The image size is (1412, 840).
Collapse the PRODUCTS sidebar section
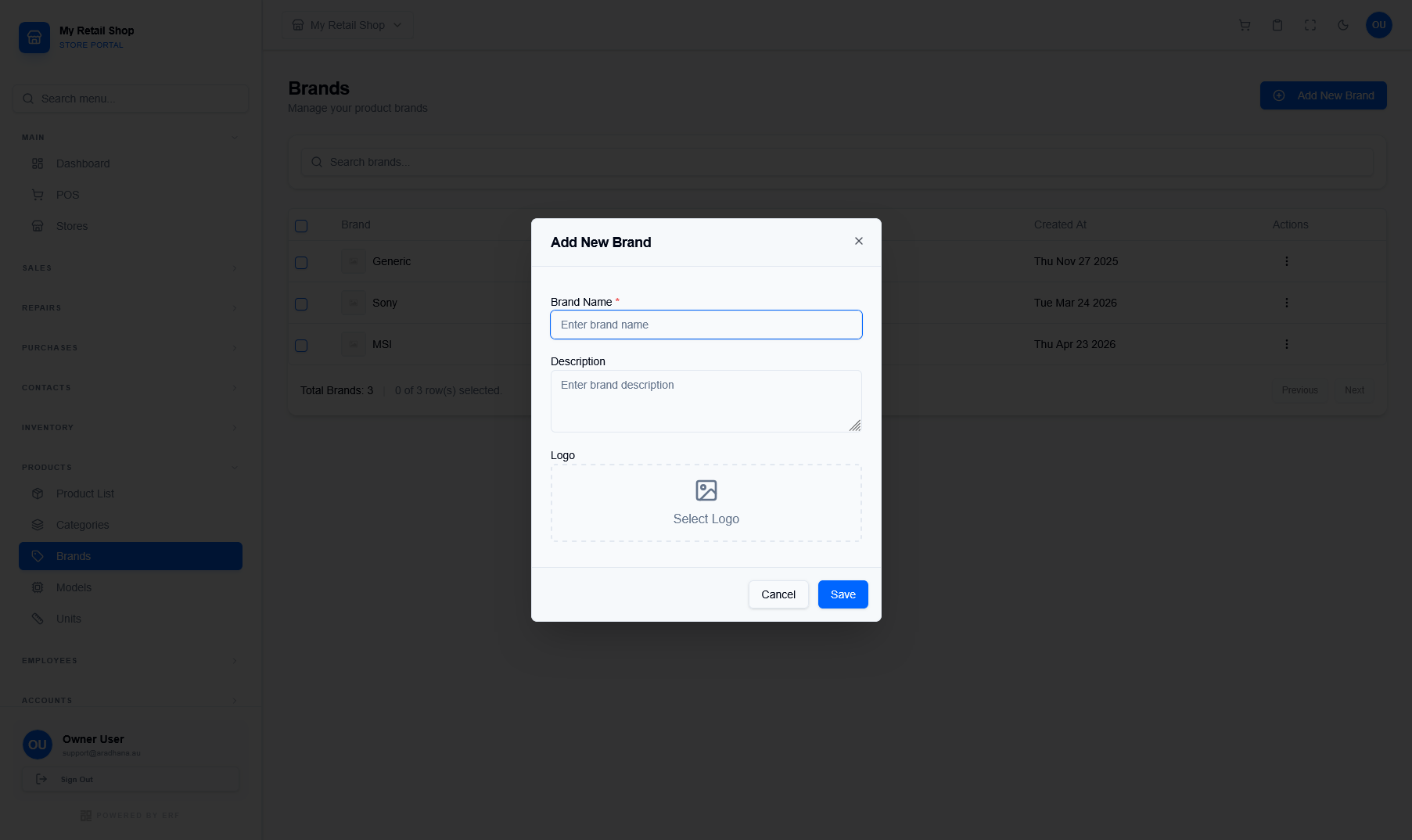tap(131, 468)
